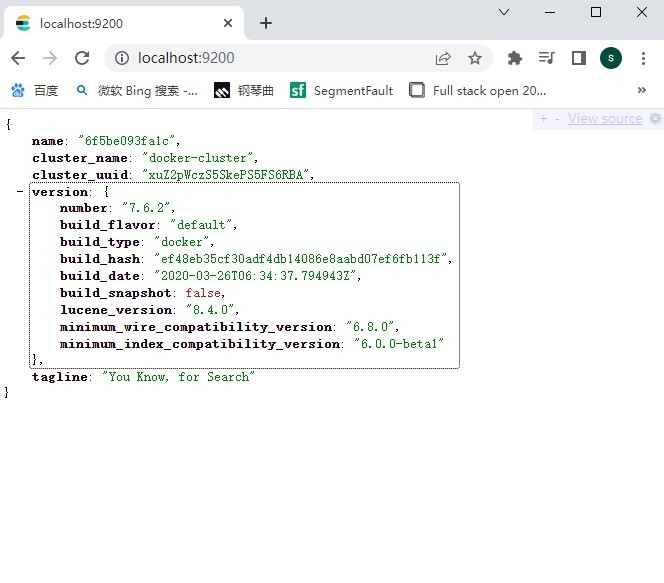View site information for localhost
This screenshot has height=583, width=664.
coord(122,58)
